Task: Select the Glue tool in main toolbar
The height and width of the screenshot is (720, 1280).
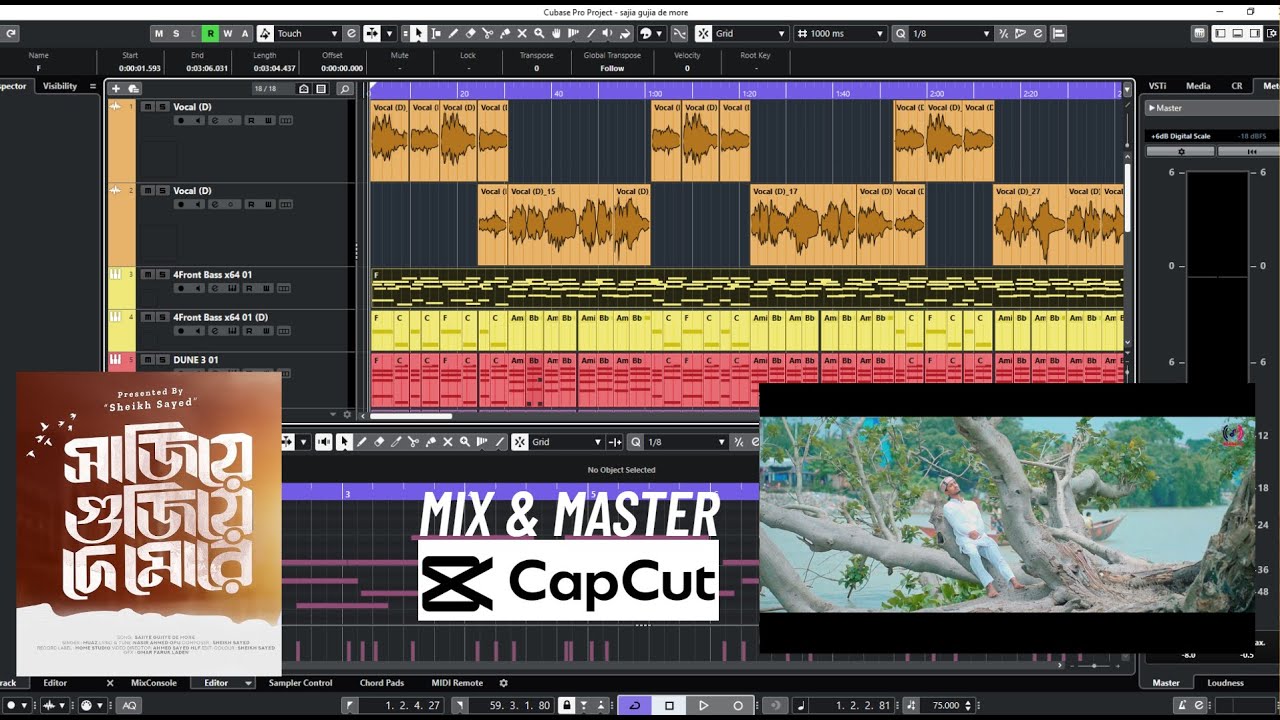Action: 504,33
